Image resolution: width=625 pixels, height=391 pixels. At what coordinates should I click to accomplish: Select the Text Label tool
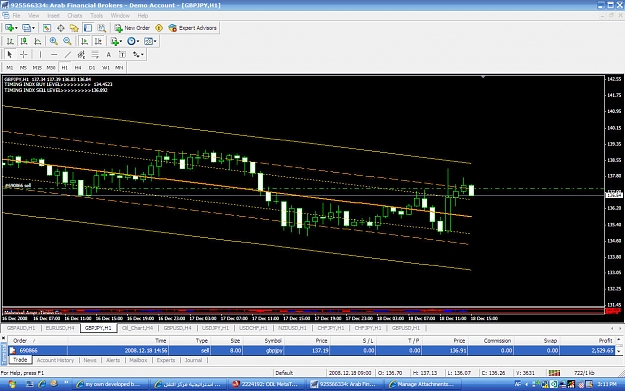pyautogui.click(x=122, y=55)
